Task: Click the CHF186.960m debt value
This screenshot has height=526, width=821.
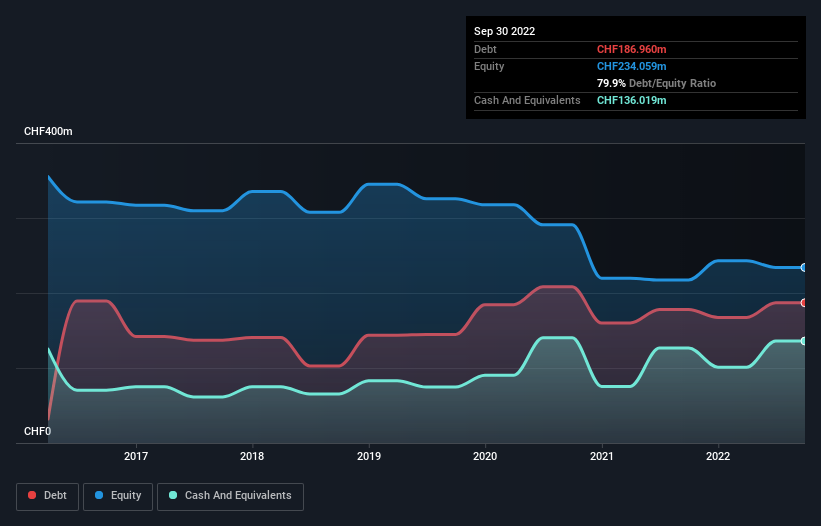Action: [631, 49]
